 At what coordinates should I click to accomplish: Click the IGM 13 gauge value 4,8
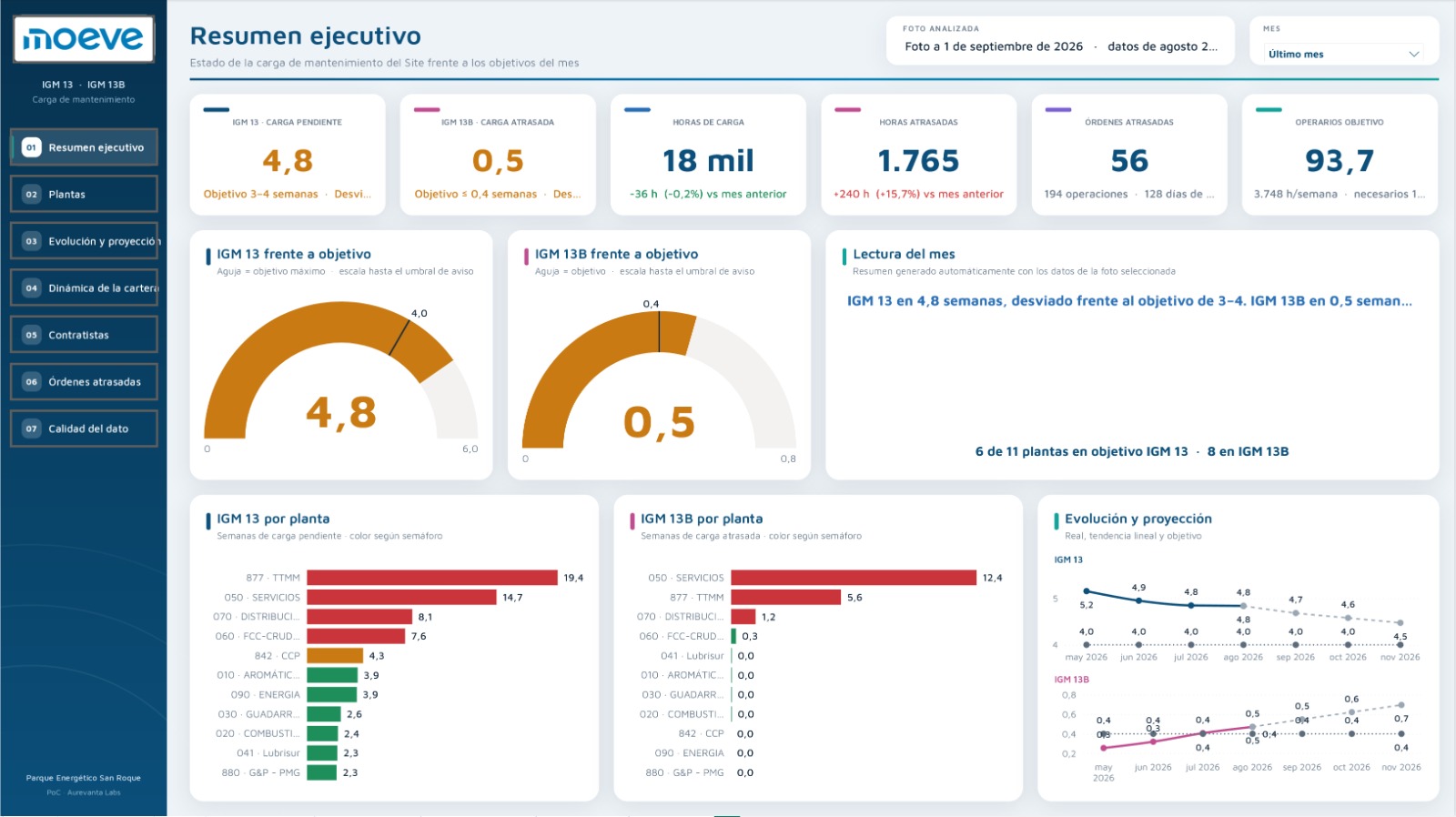(x=341, y=413)
